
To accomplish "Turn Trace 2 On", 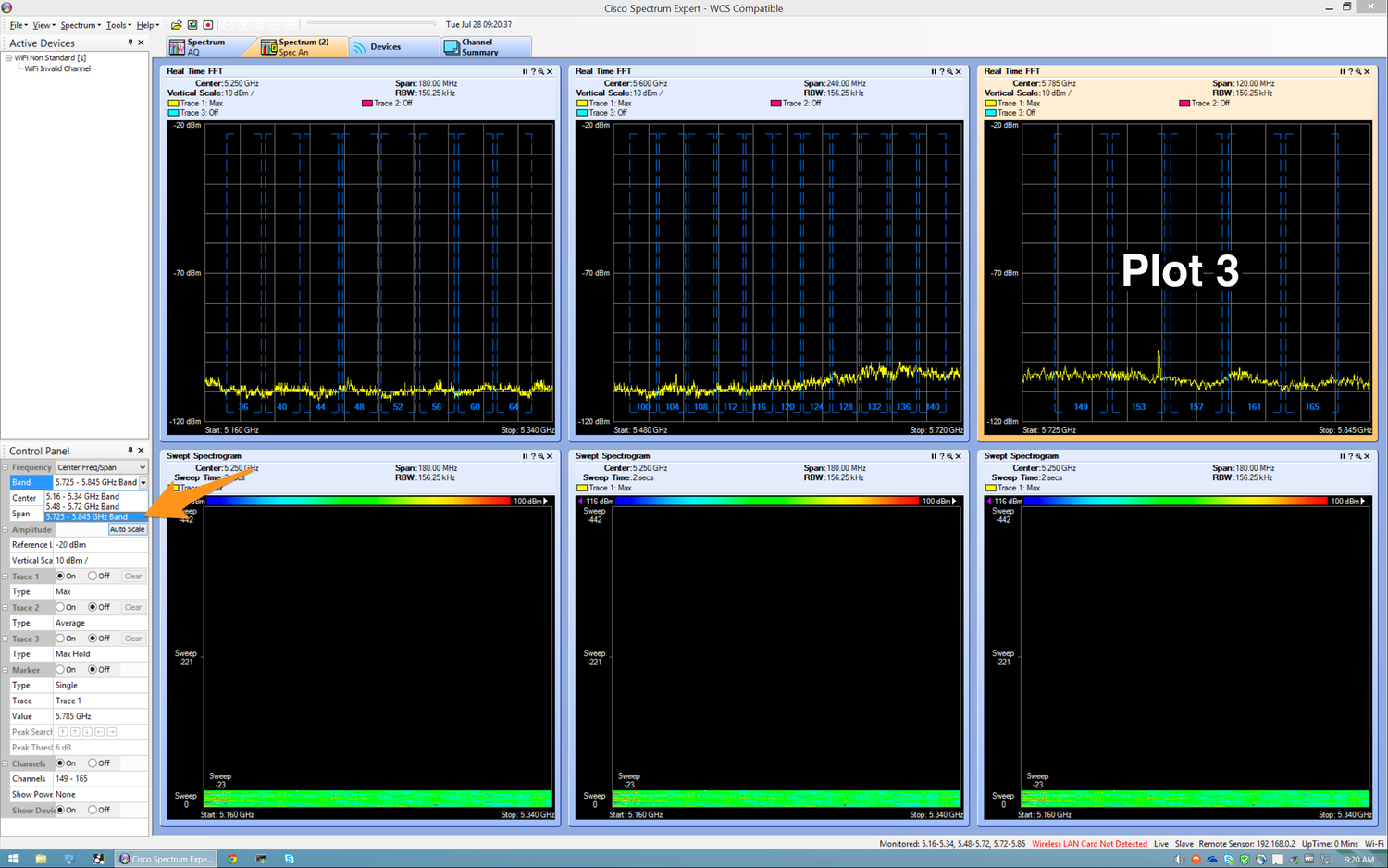I will (x=60, y=607).
